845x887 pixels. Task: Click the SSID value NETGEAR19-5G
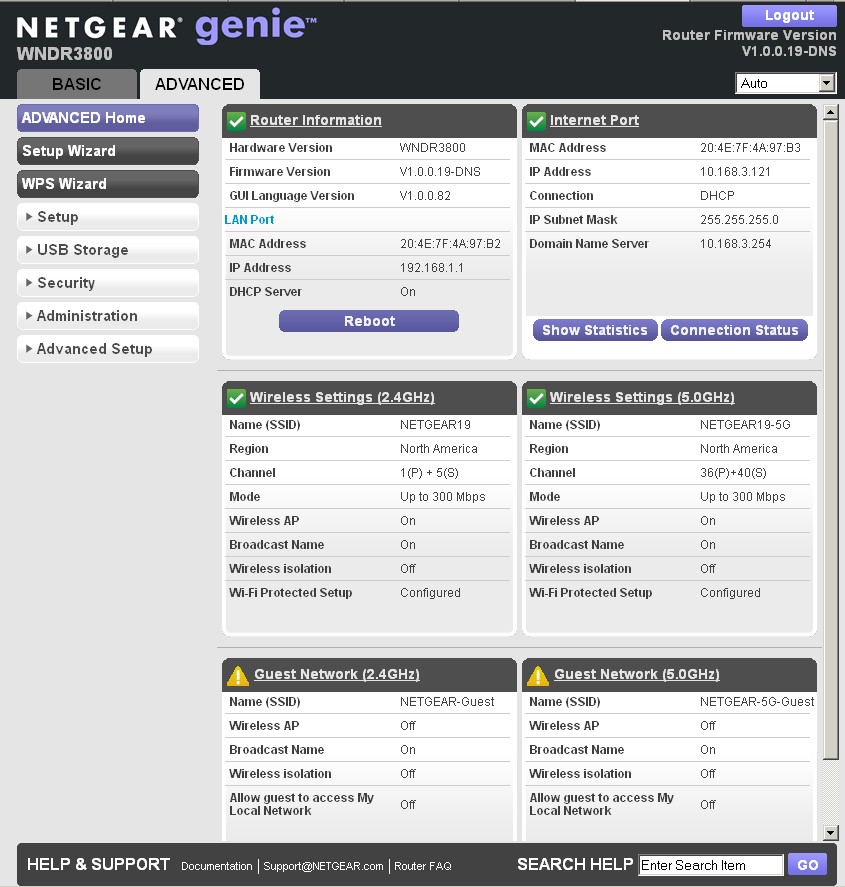[745, 425]
